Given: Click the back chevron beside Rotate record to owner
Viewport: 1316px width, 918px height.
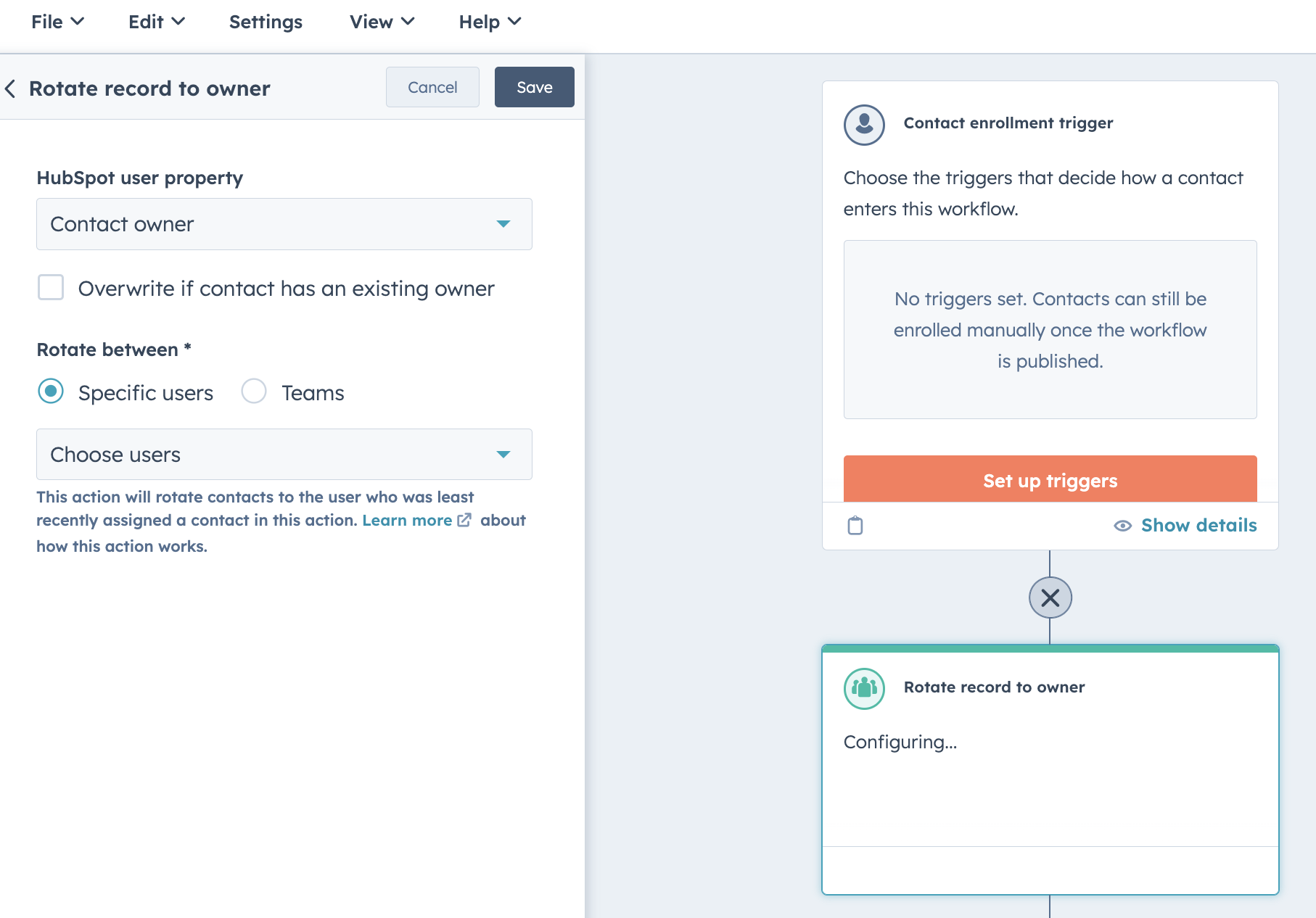Looking at the screenshot, I should (x=11, y=88).
